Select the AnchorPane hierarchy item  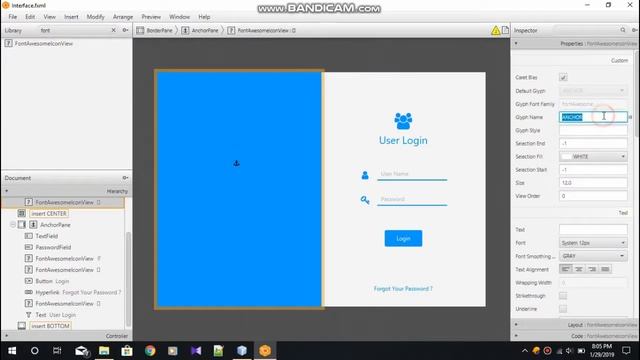55,225
